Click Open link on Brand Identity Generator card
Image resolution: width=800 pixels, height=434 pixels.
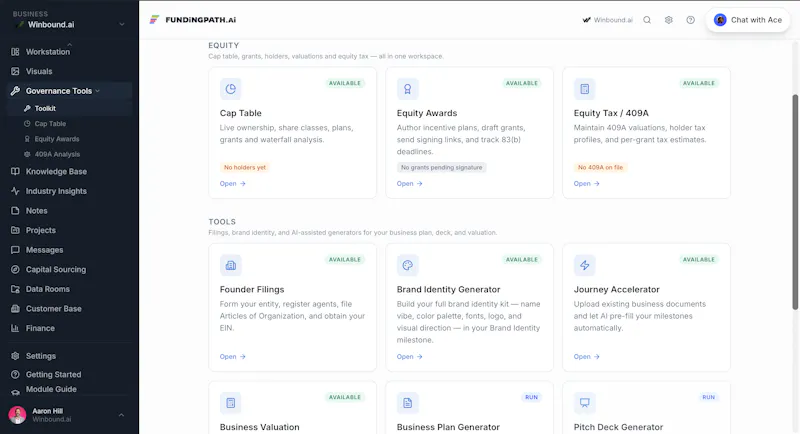(x=410, y=356)
